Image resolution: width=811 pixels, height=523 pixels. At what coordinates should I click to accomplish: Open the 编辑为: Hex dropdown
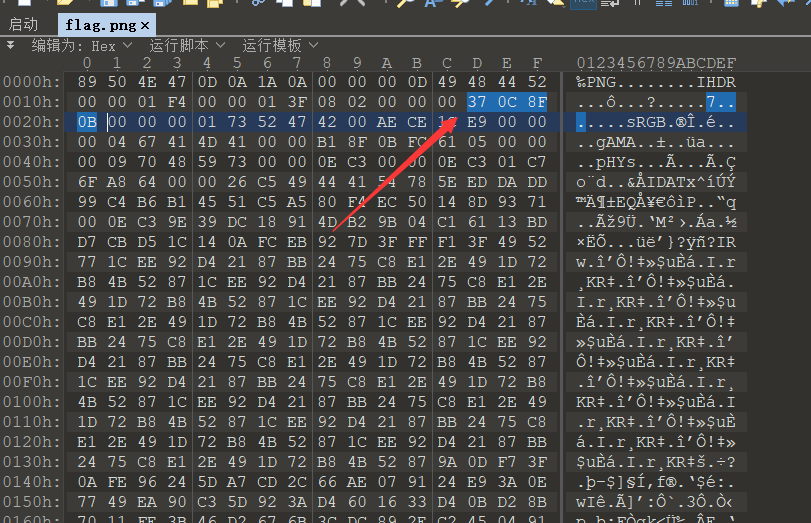point(82,46)
